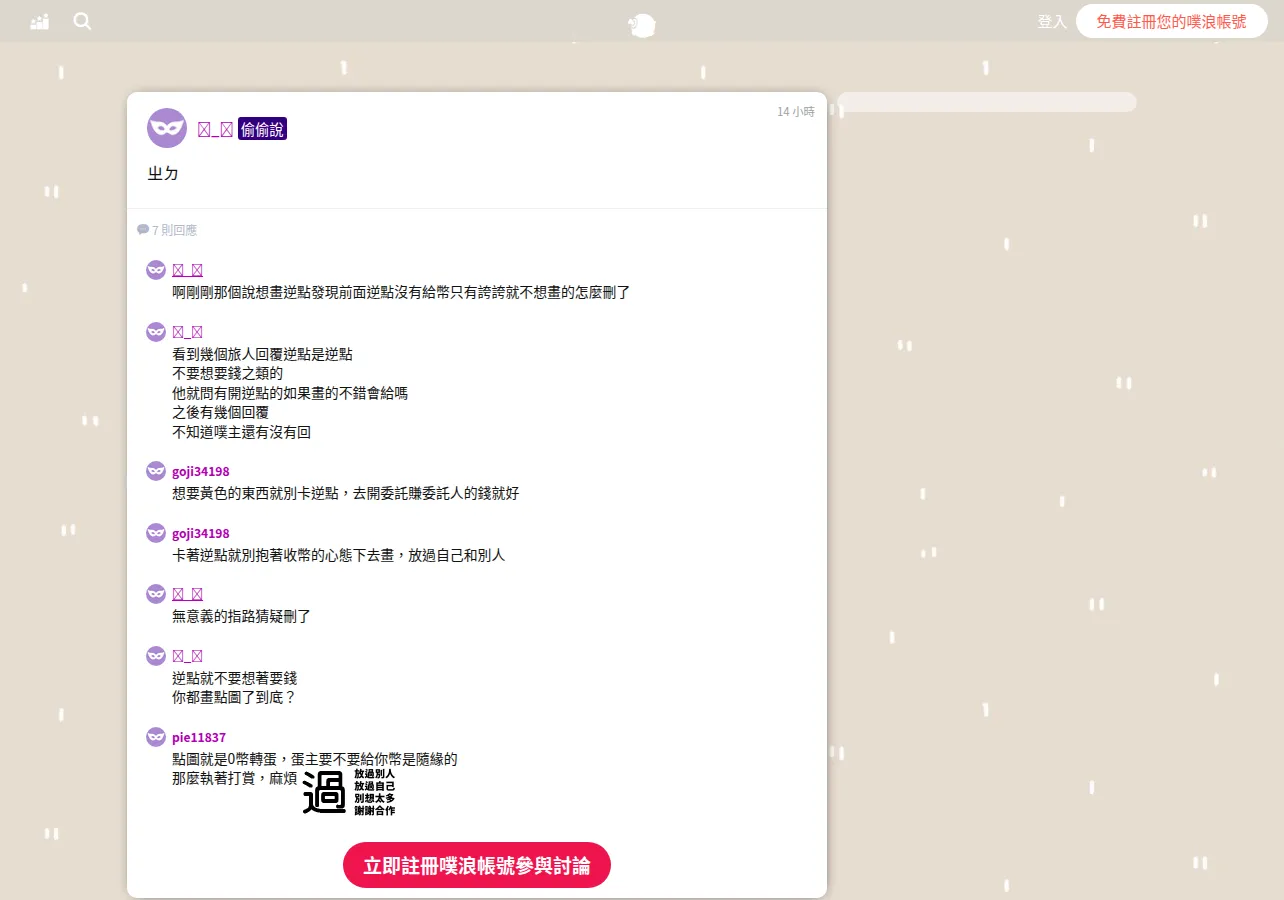The width and height of the screenshot is (1284, 900).
Task: Open the friends icon in top bar
Action: (40, 21)
